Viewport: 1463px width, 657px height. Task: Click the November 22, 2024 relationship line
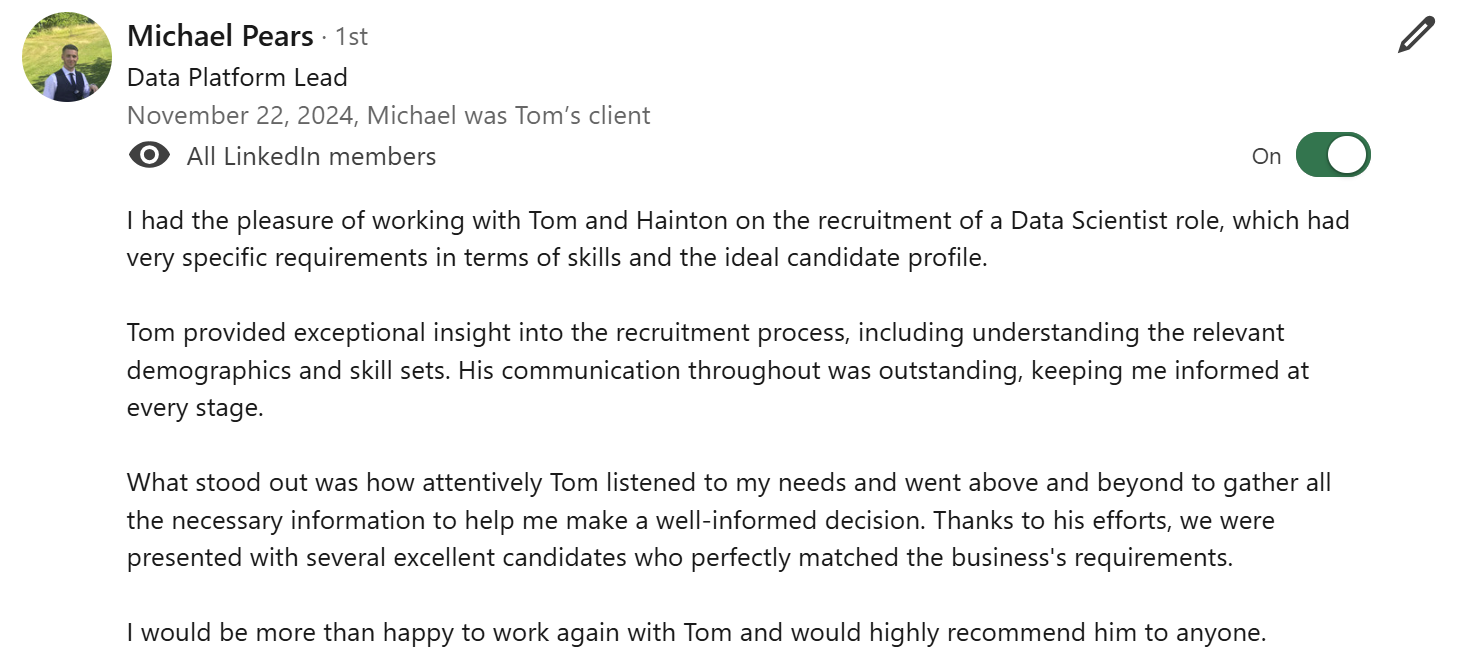[x=388, y=116]
